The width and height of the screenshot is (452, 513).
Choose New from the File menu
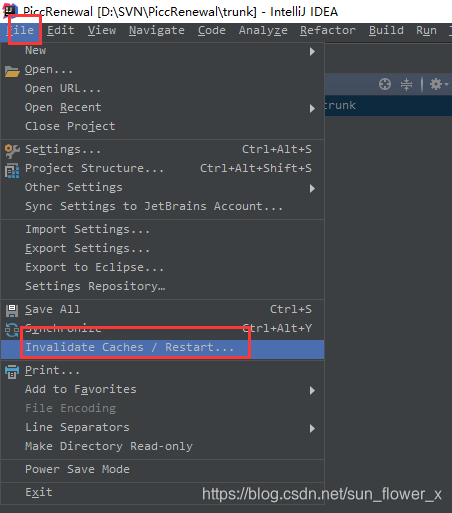pos(162,51)
